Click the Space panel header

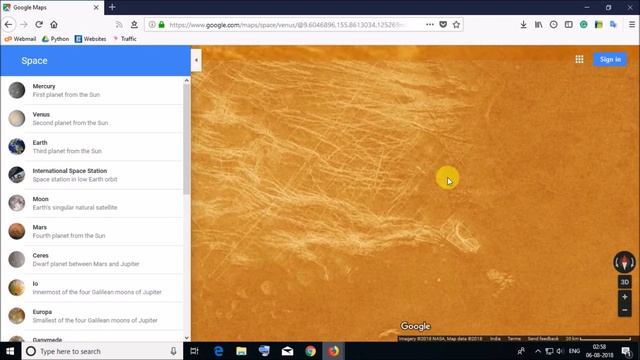(96, 60)
